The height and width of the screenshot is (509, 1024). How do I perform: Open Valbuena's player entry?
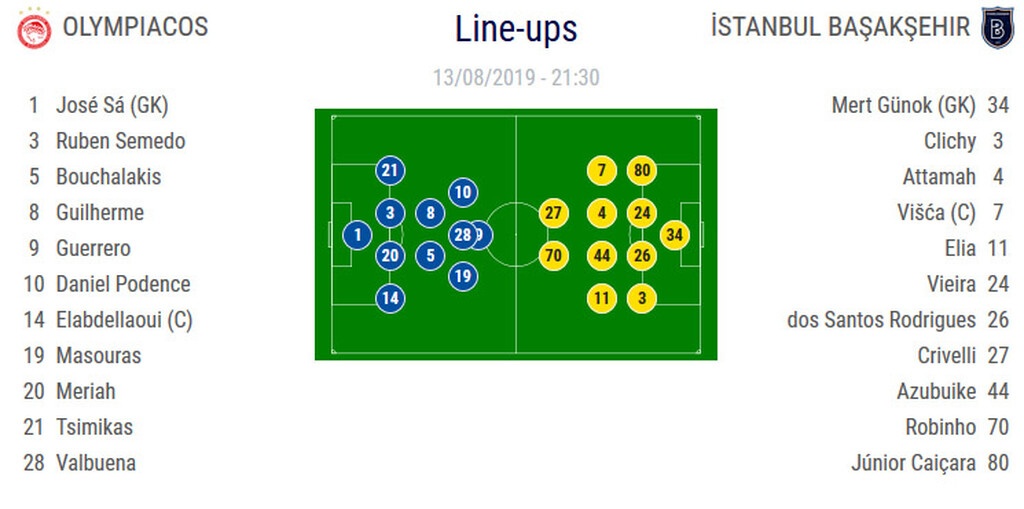click(x=95, y=463)
